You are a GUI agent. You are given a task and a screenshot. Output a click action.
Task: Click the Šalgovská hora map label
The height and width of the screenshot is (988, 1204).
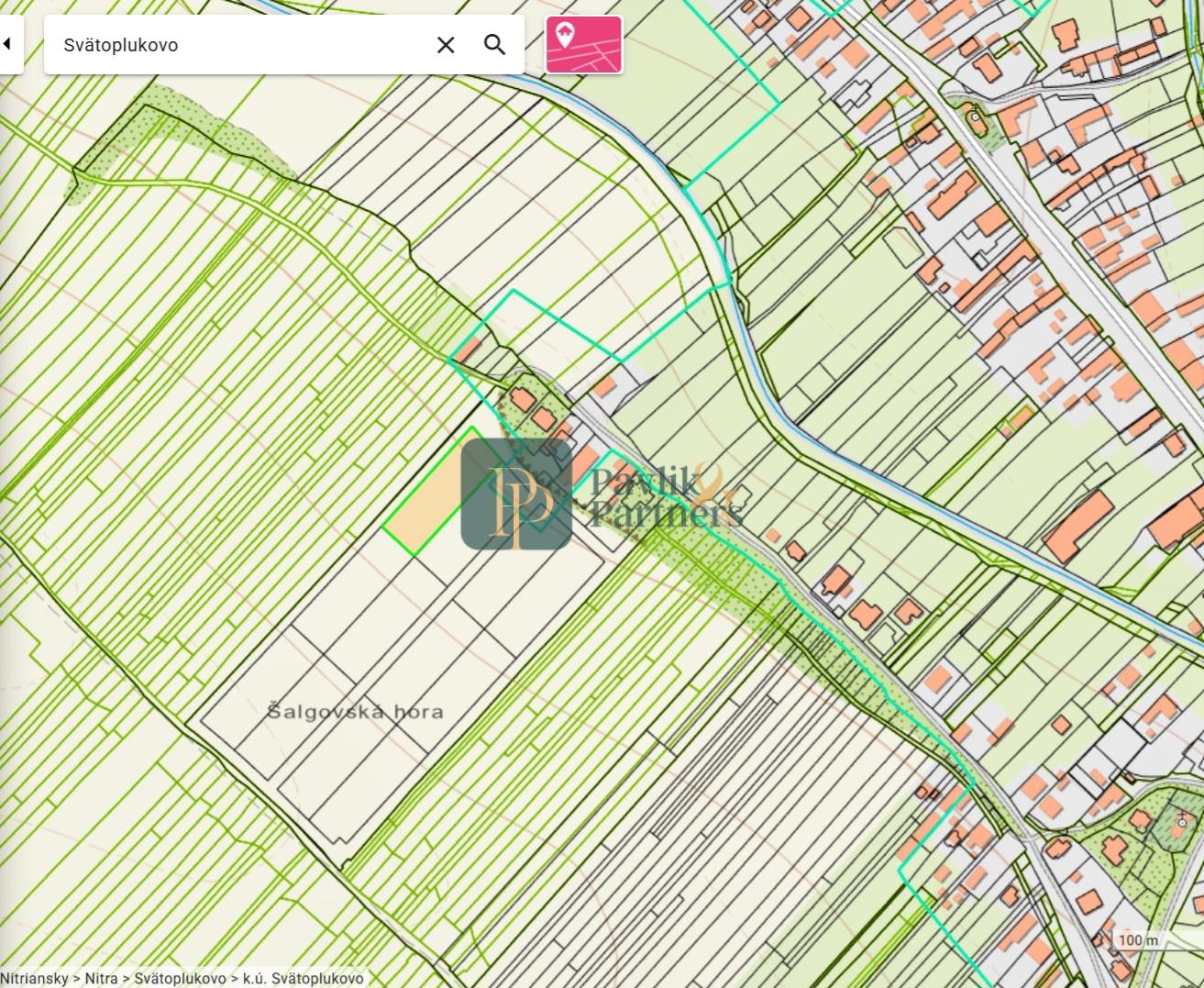(355, 711)
